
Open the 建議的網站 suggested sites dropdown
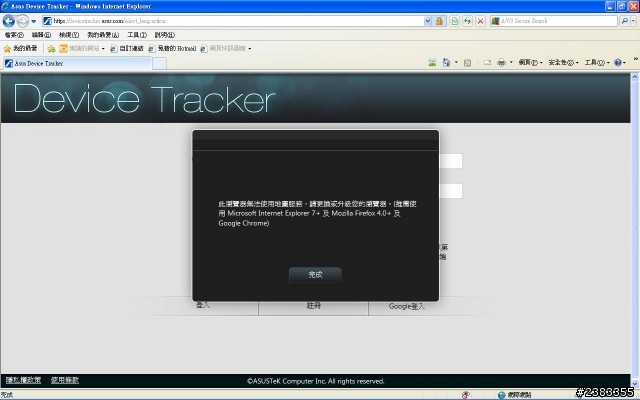(x=82, y=49)
